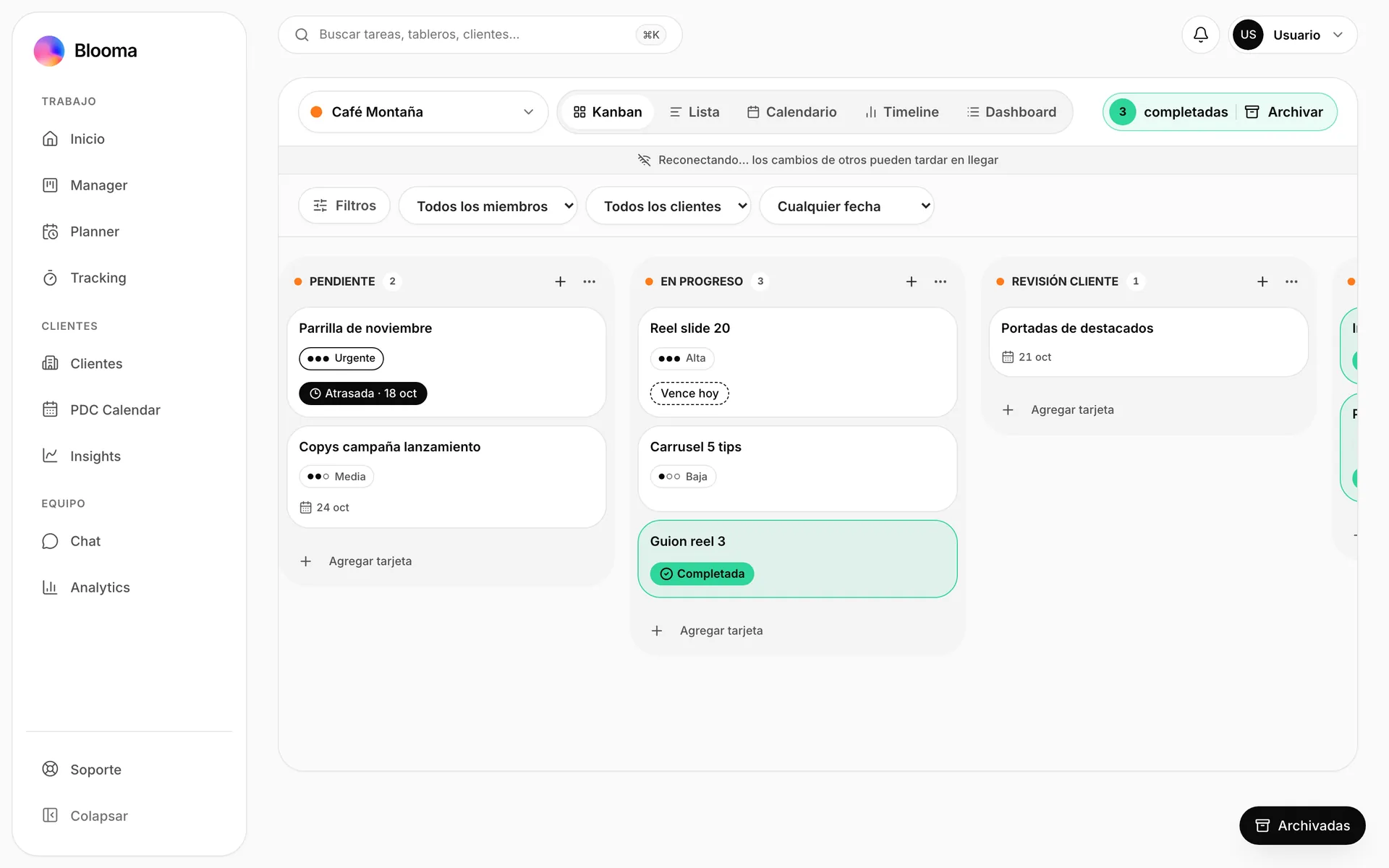Viewport: 1389px width, 868px height.
Task: Open the Todos los miembros dropdown
Action: (488, 206)
